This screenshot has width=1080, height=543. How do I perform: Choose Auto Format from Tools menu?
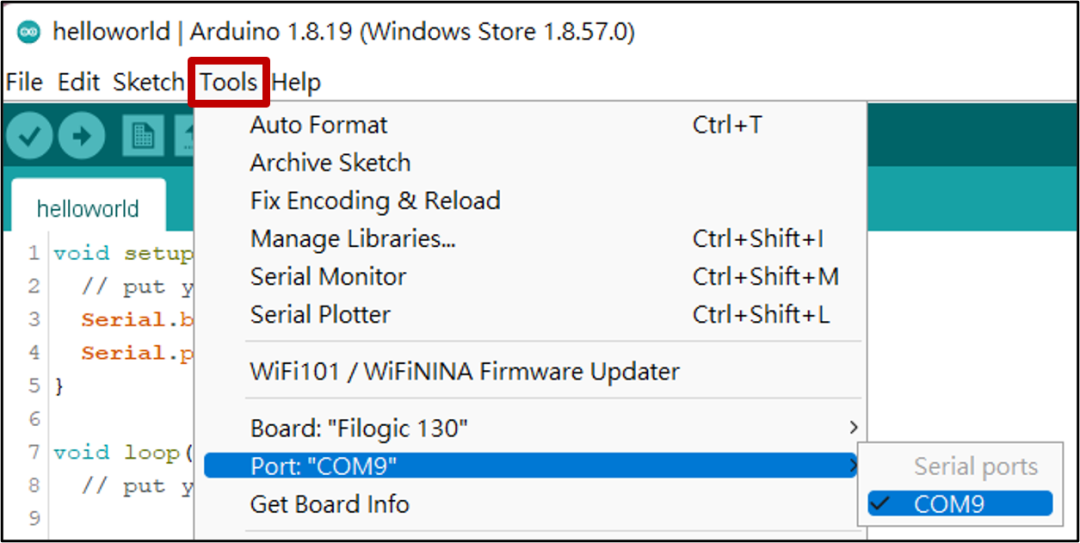(319, 125)
